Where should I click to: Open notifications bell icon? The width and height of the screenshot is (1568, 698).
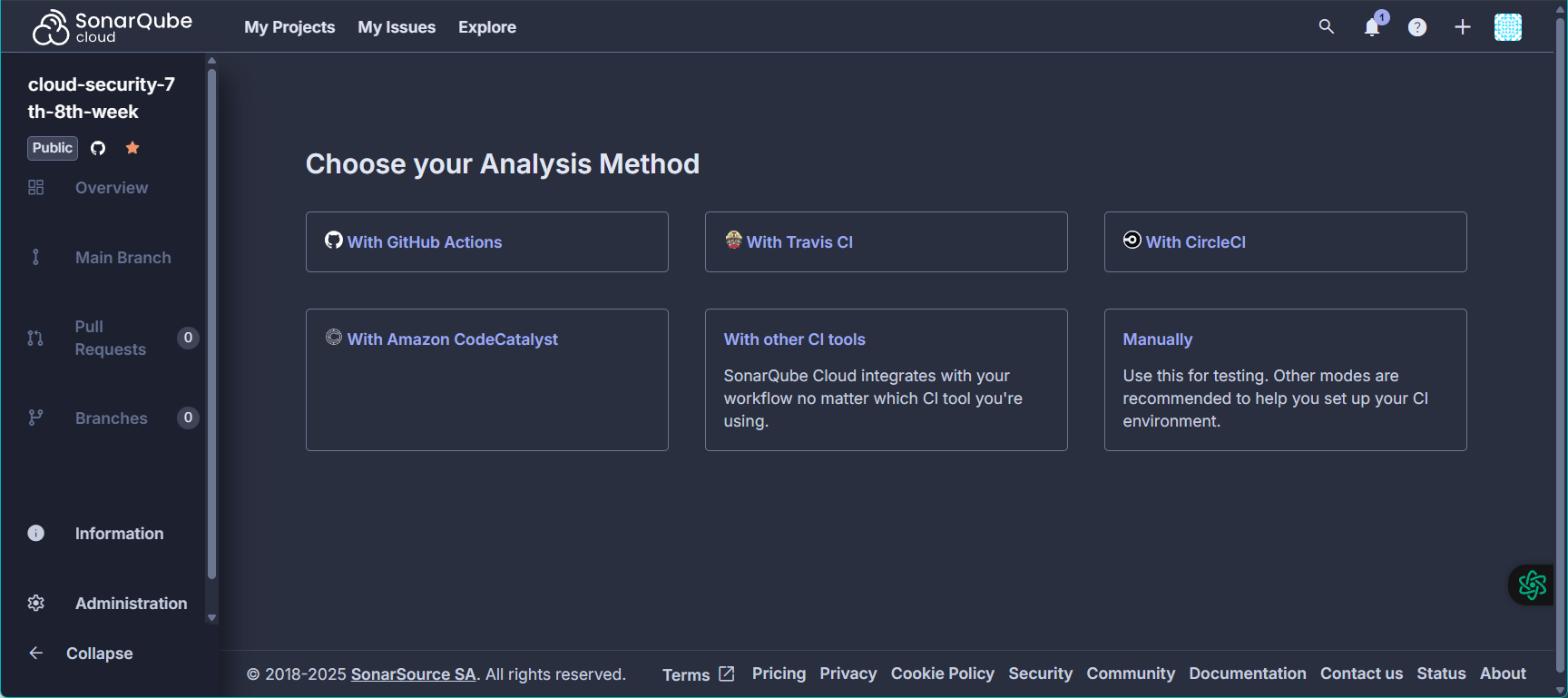(x=1372, y=27)
